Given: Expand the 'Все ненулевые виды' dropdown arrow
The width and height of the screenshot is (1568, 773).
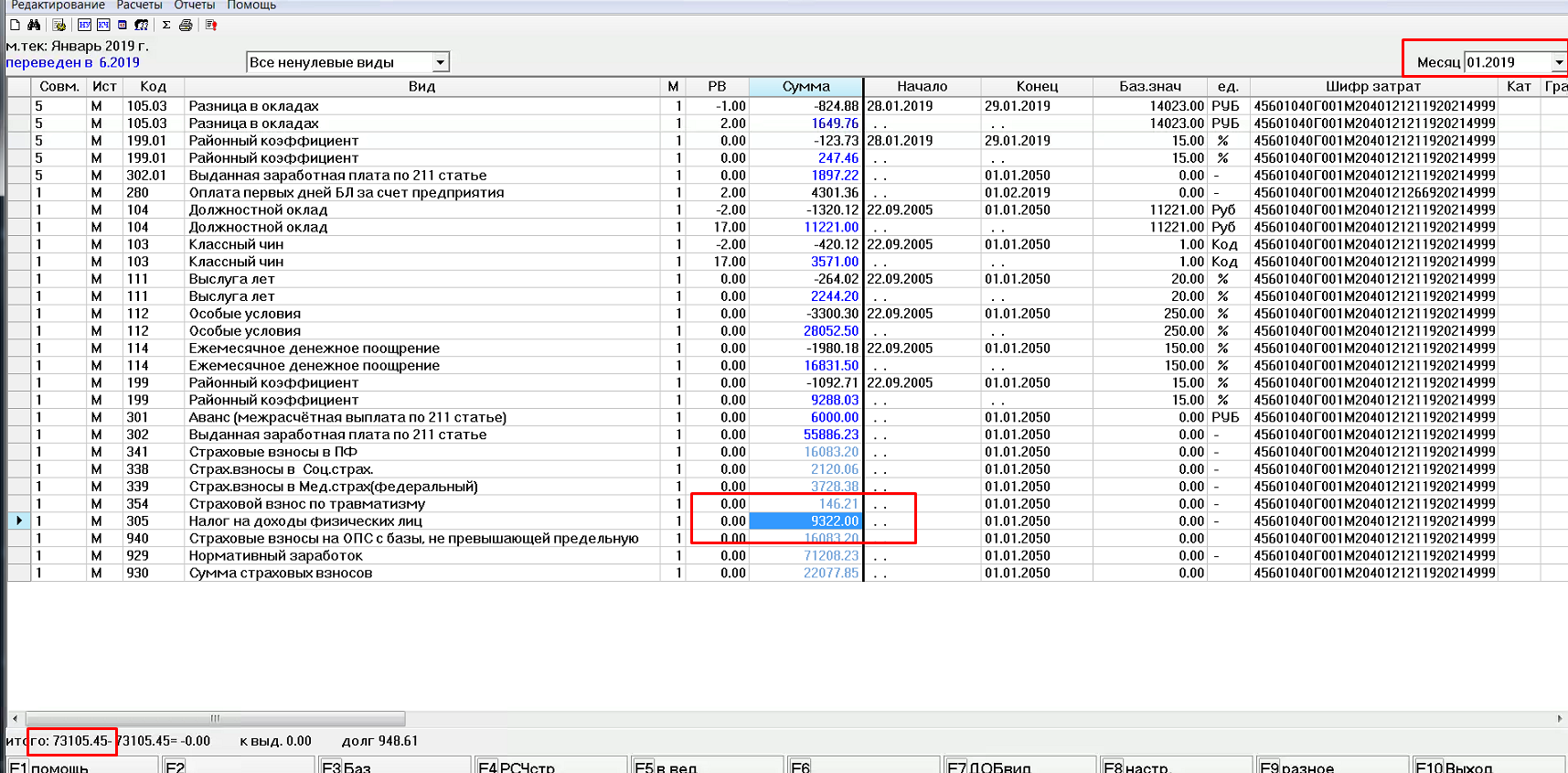Looking at the screenshot, I should (441, 62).
